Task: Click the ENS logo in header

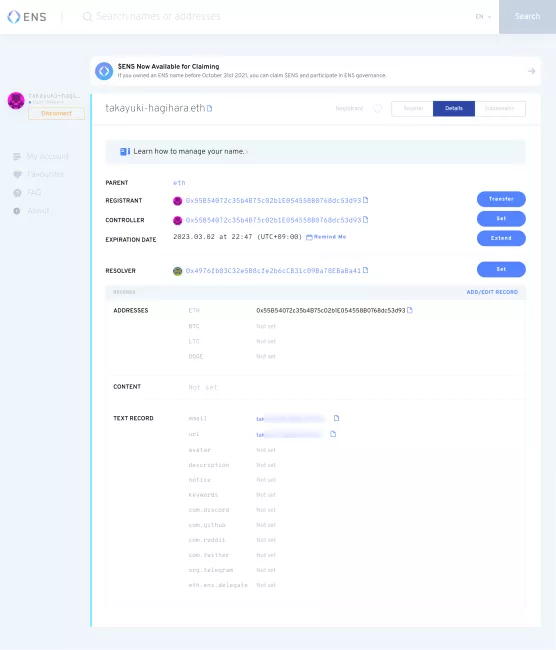Action: [27, 17]
